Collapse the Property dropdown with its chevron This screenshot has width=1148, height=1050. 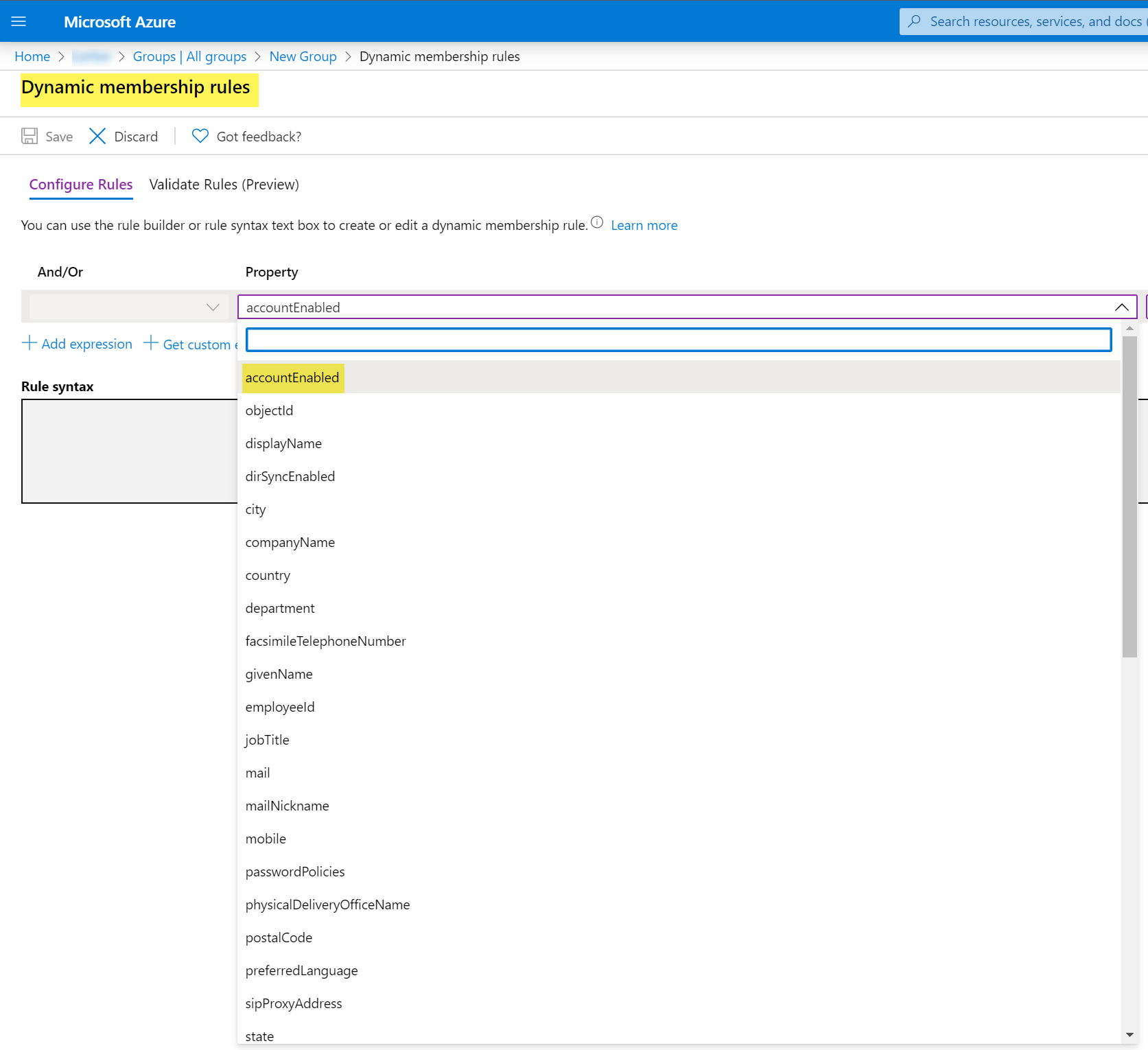click(x=1122, y=307)
